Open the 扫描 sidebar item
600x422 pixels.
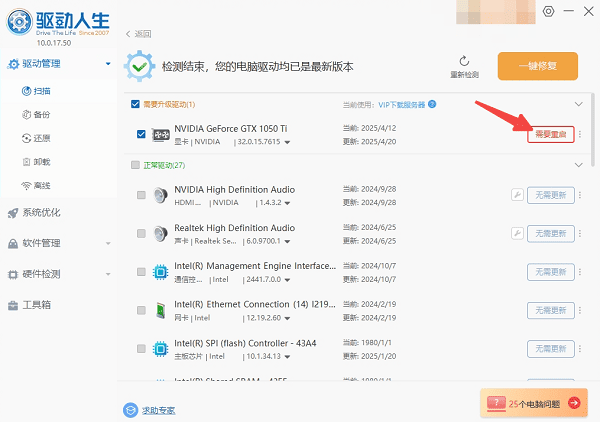[x=59, y=91]
